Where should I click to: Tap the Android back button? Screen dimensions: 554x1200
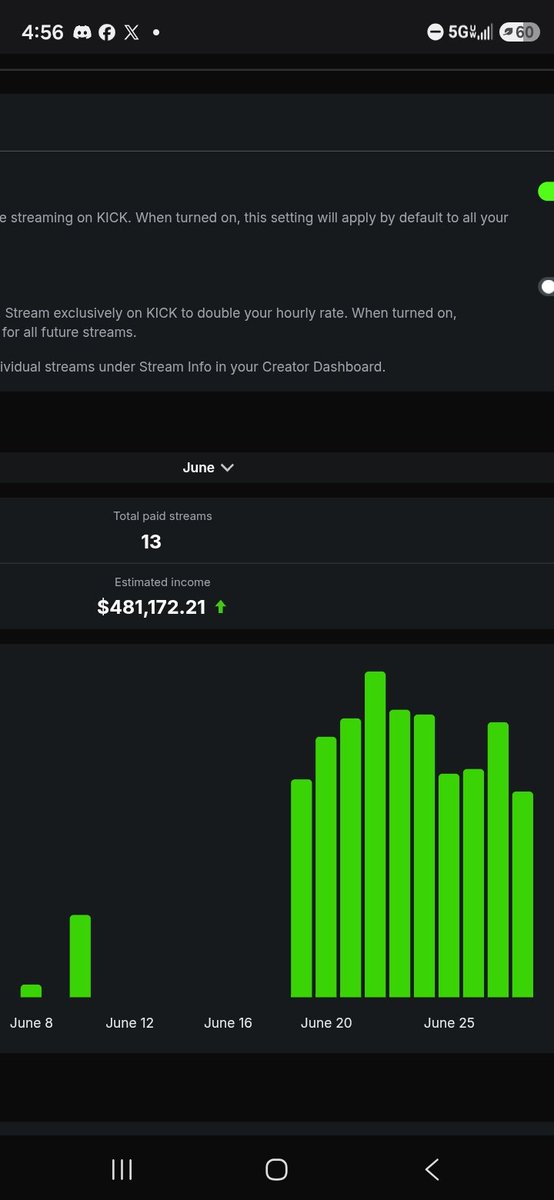point(432,1169)
